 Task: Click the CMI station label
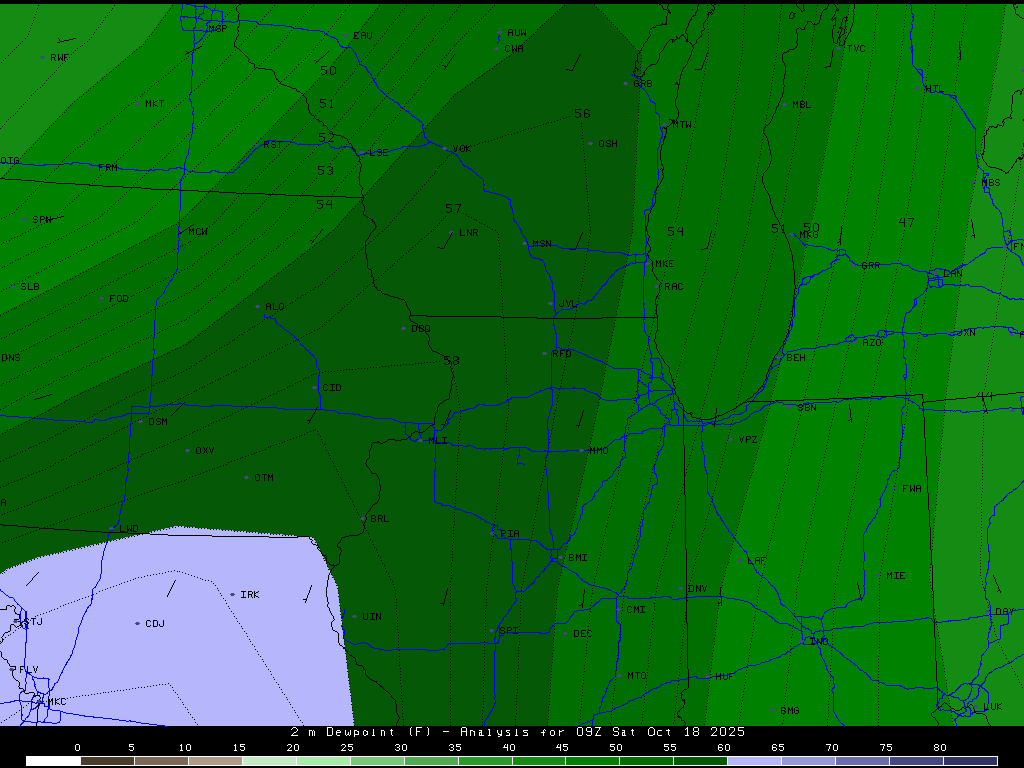pos(635,609)
